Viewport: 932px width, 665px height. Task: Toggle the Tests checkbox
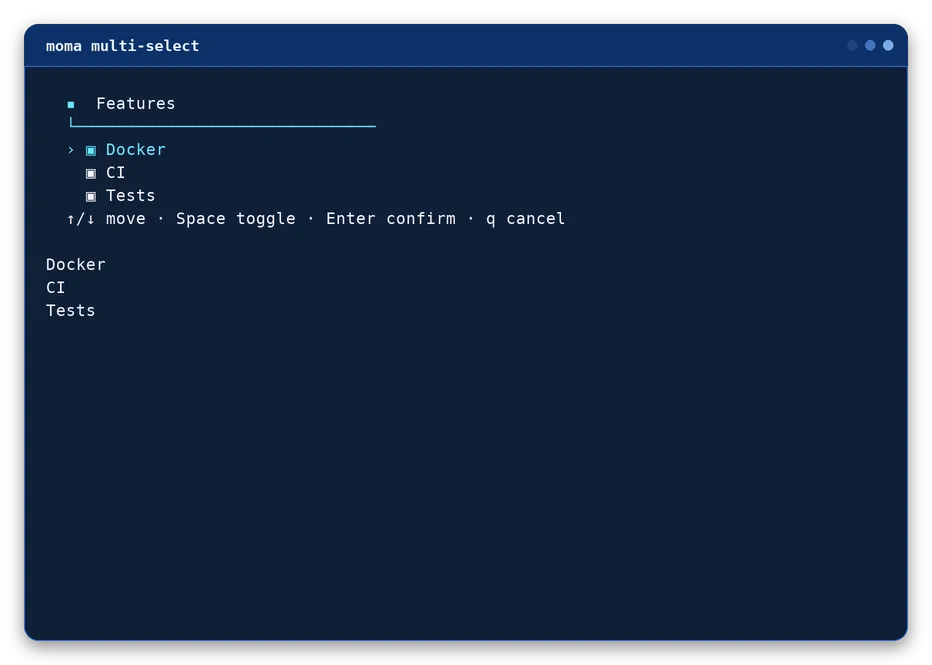[90, 197]
